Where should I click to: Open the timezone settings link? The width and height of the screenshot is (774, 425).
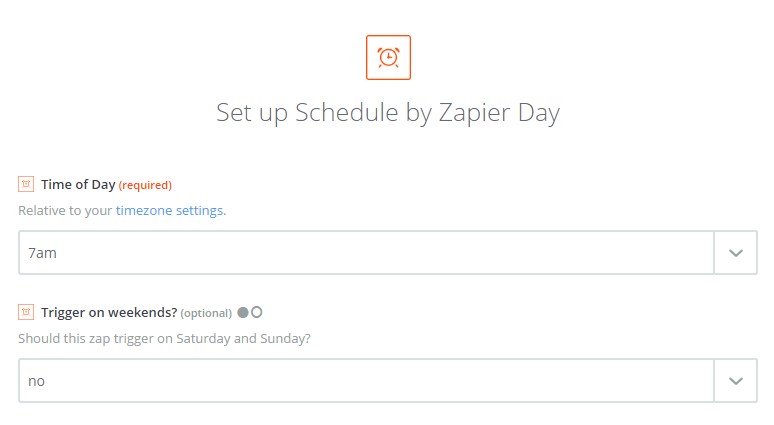[169, 211]
